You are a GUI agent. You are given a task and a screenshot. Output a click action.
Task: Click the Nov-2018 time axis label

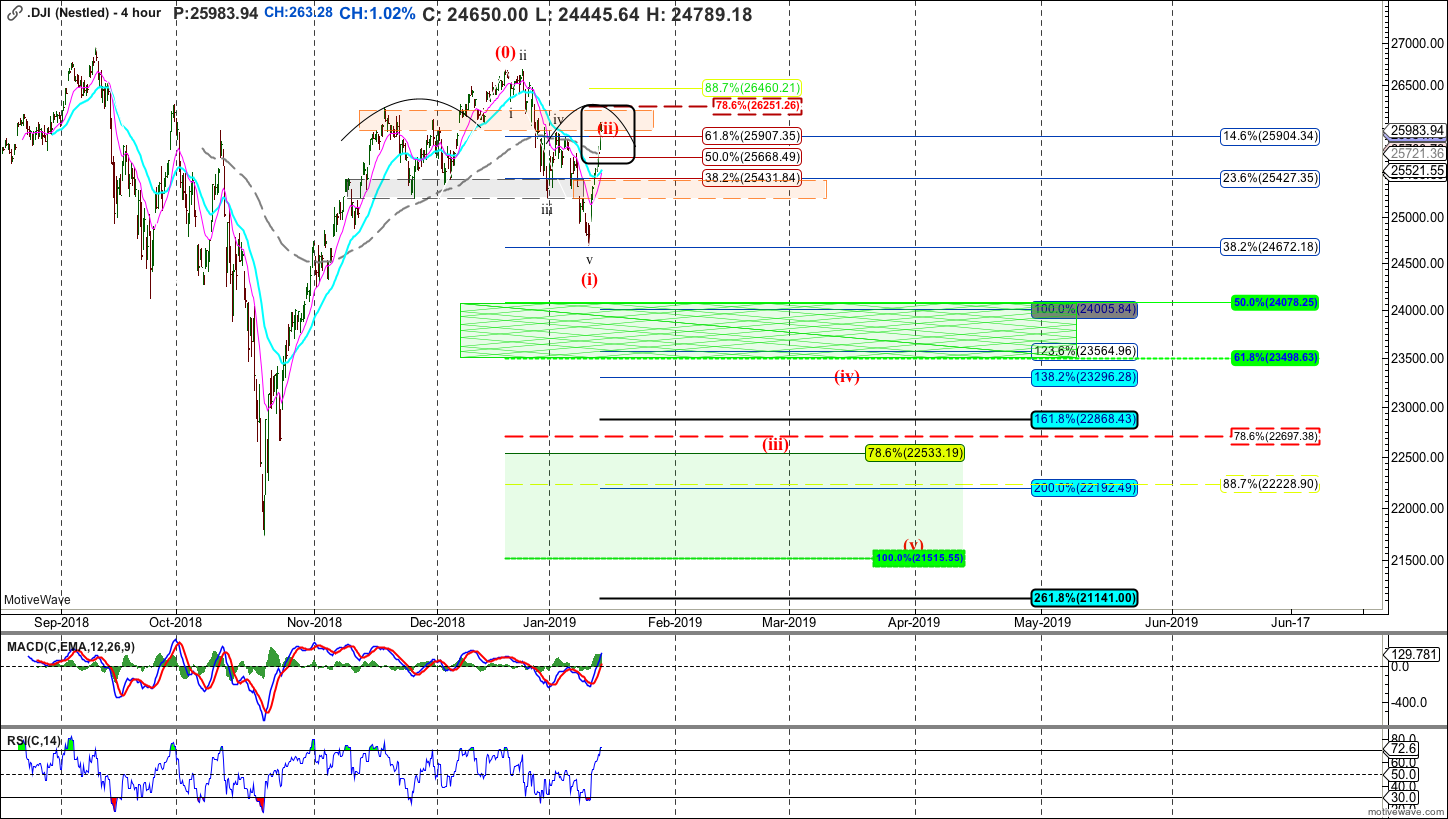(314, 622)
